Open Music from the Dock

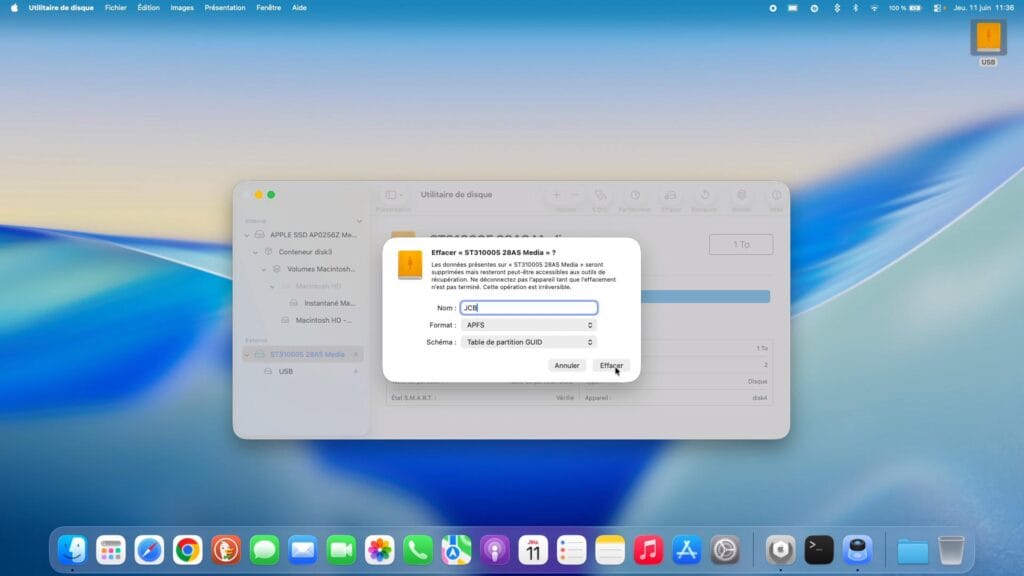tap(648, 550)
